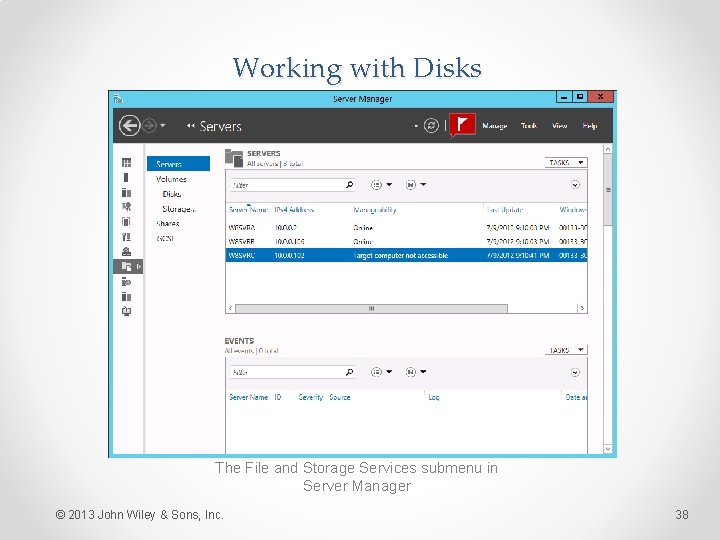Select server row 10.0.0.2
This screenshot has width=720, height=540.
point(406,228)
